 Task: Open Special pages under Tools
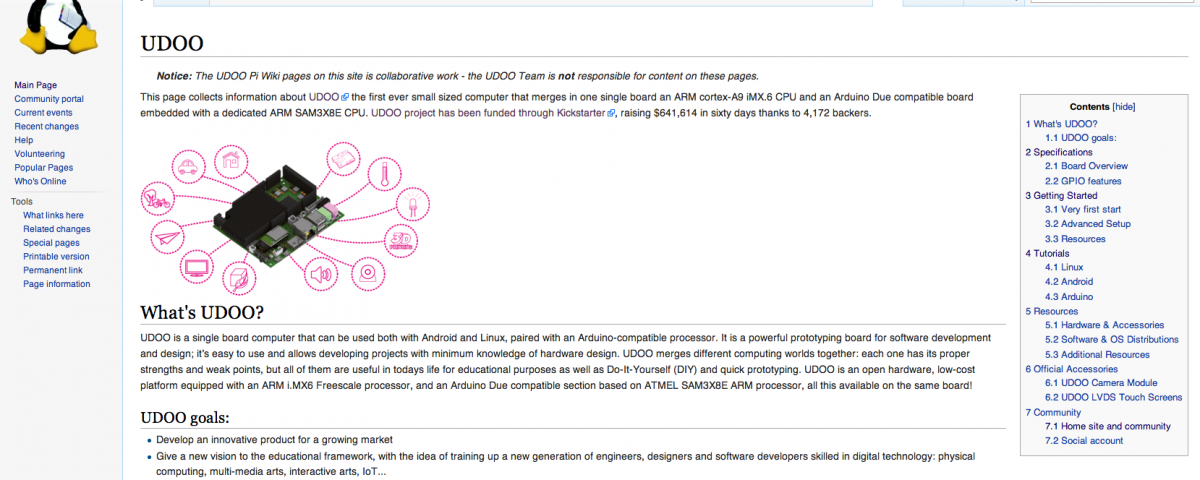pos(51,243)
